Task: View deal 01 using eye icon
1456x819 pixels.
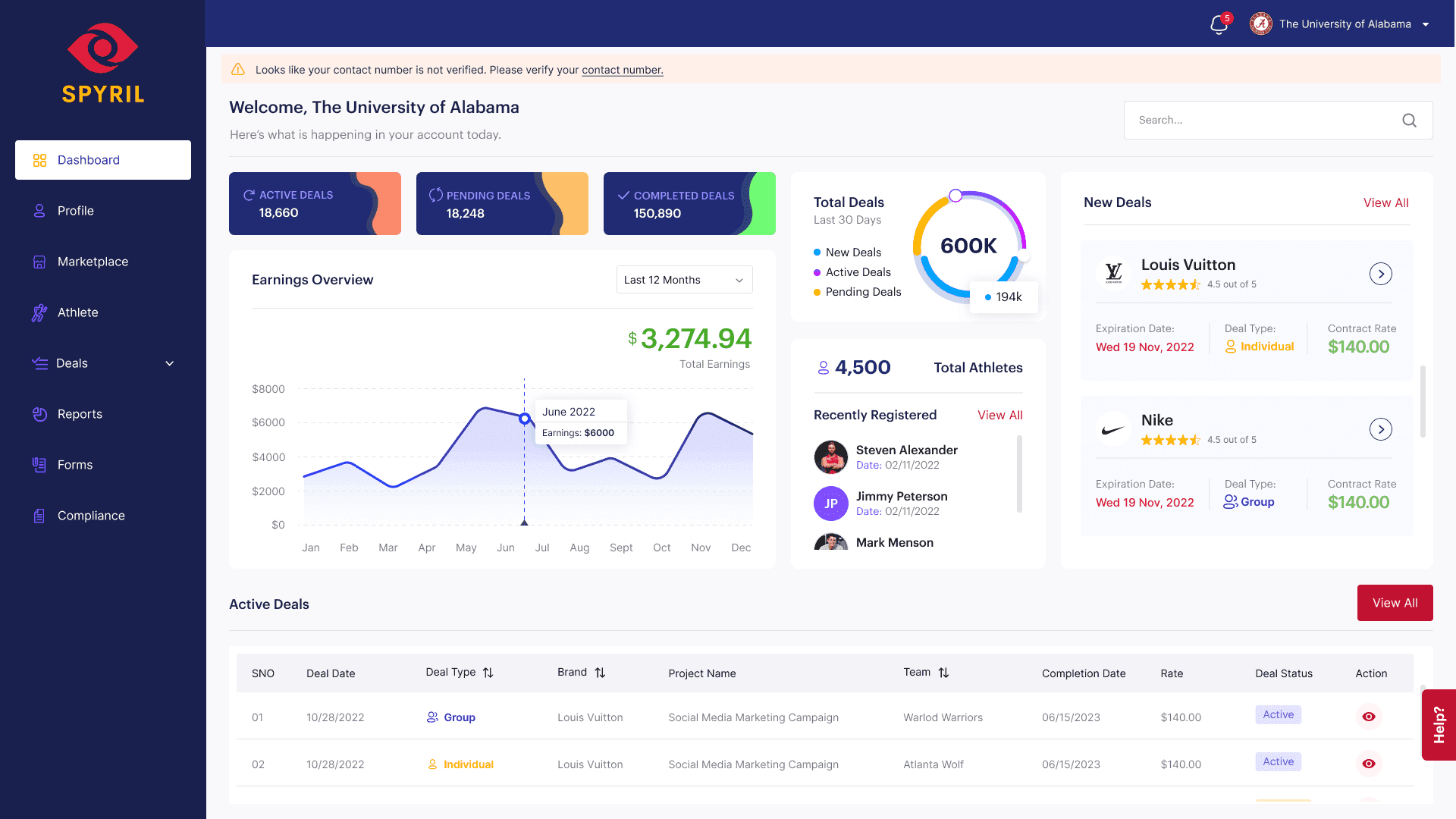Action: [1369, 717]
